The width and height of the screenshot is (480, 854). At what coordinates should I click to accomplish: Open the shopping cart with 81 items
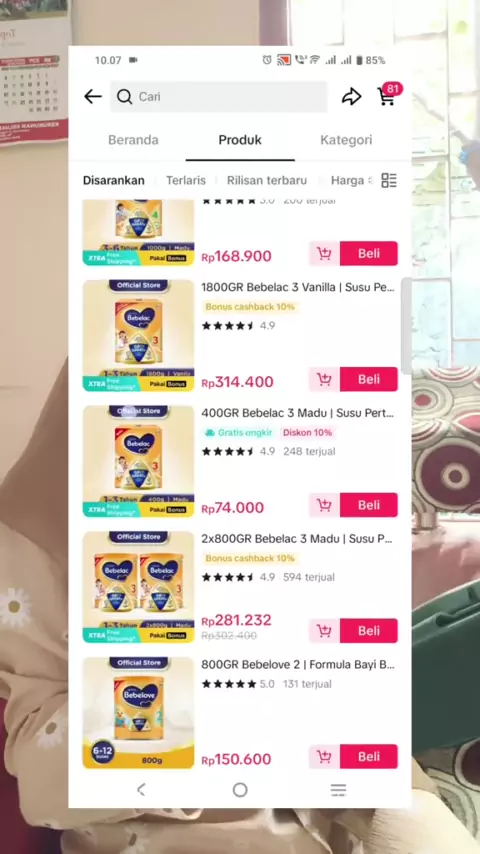coord(389,95)
